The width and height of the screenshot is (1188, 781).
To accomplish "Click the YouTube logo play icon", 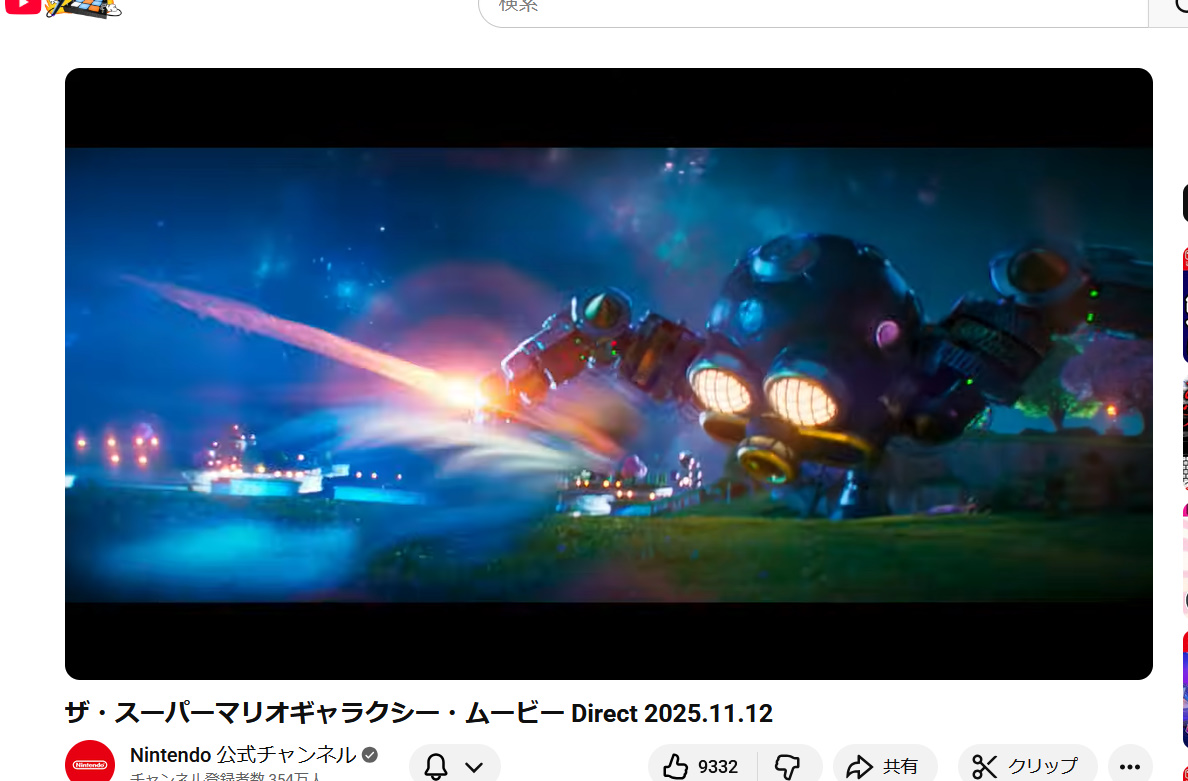I will [x=22, y=5].
